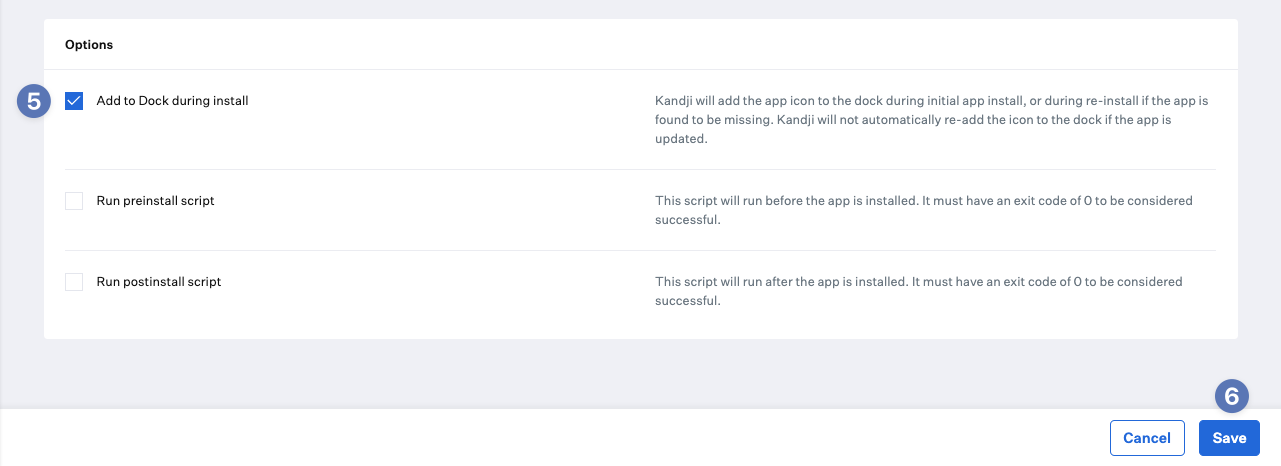Click "successful." under the preinstall script description
Screen dimensions: 1281x466
click(687, 220)
